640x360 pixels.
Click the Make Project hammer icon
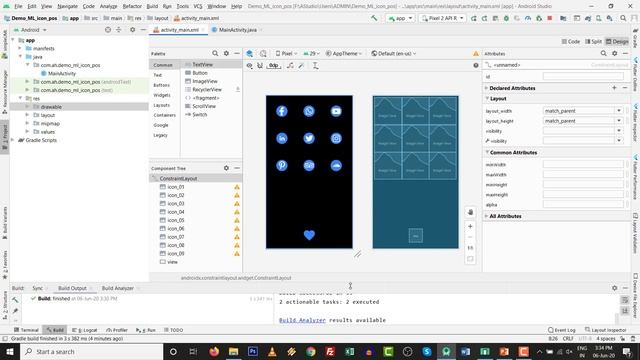tap(374, 18)
